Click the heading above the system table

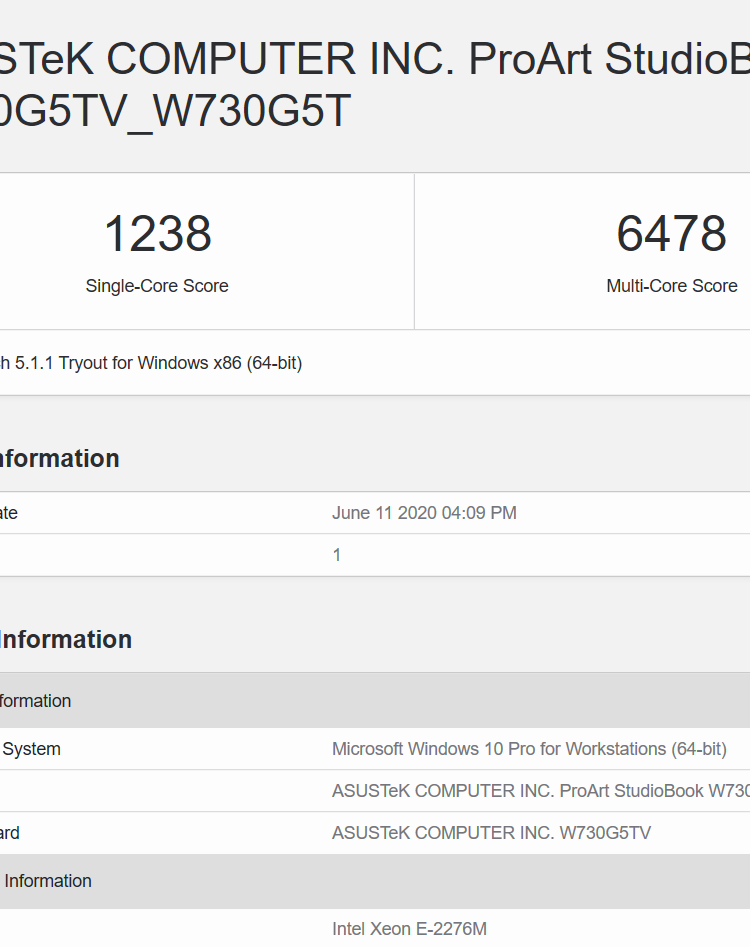tap(65, 640)
